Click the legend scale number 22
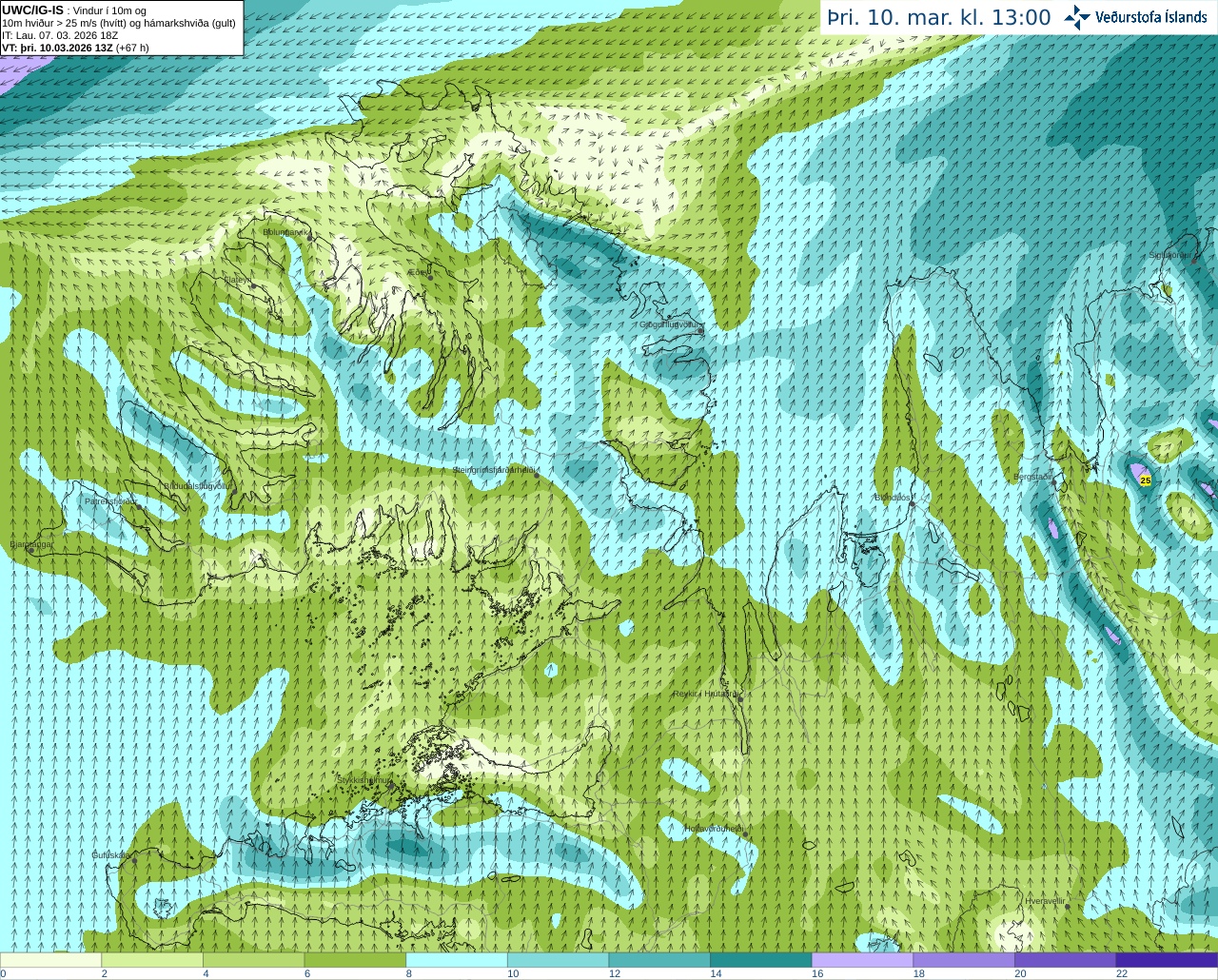 [1122, 973]
